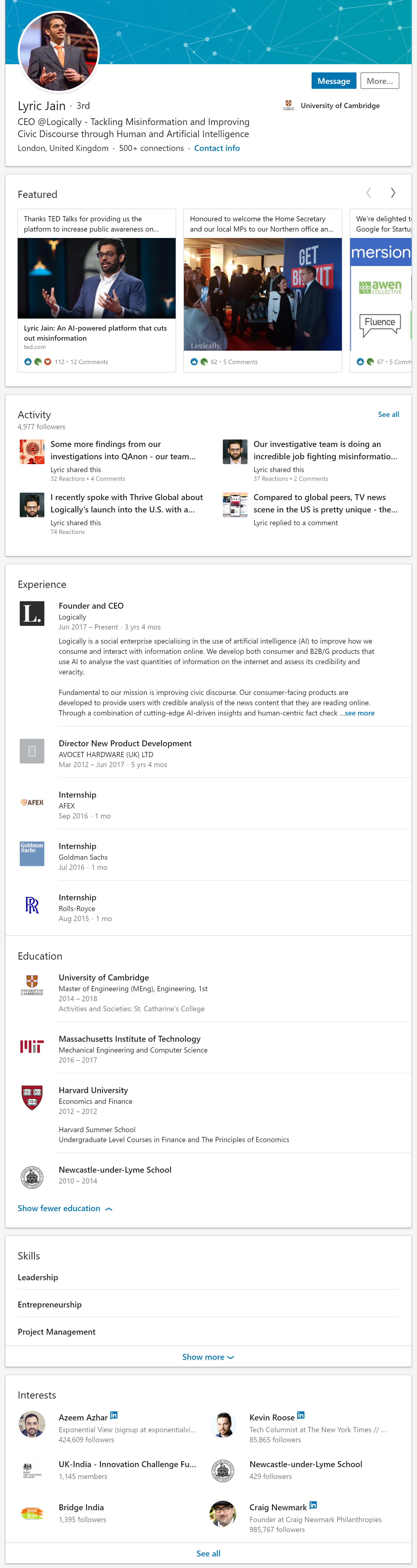The height and width of the screenshot is (1568, 417).
Task: Open 'Some more findings from our investigations' post
Action: point(123,451)
